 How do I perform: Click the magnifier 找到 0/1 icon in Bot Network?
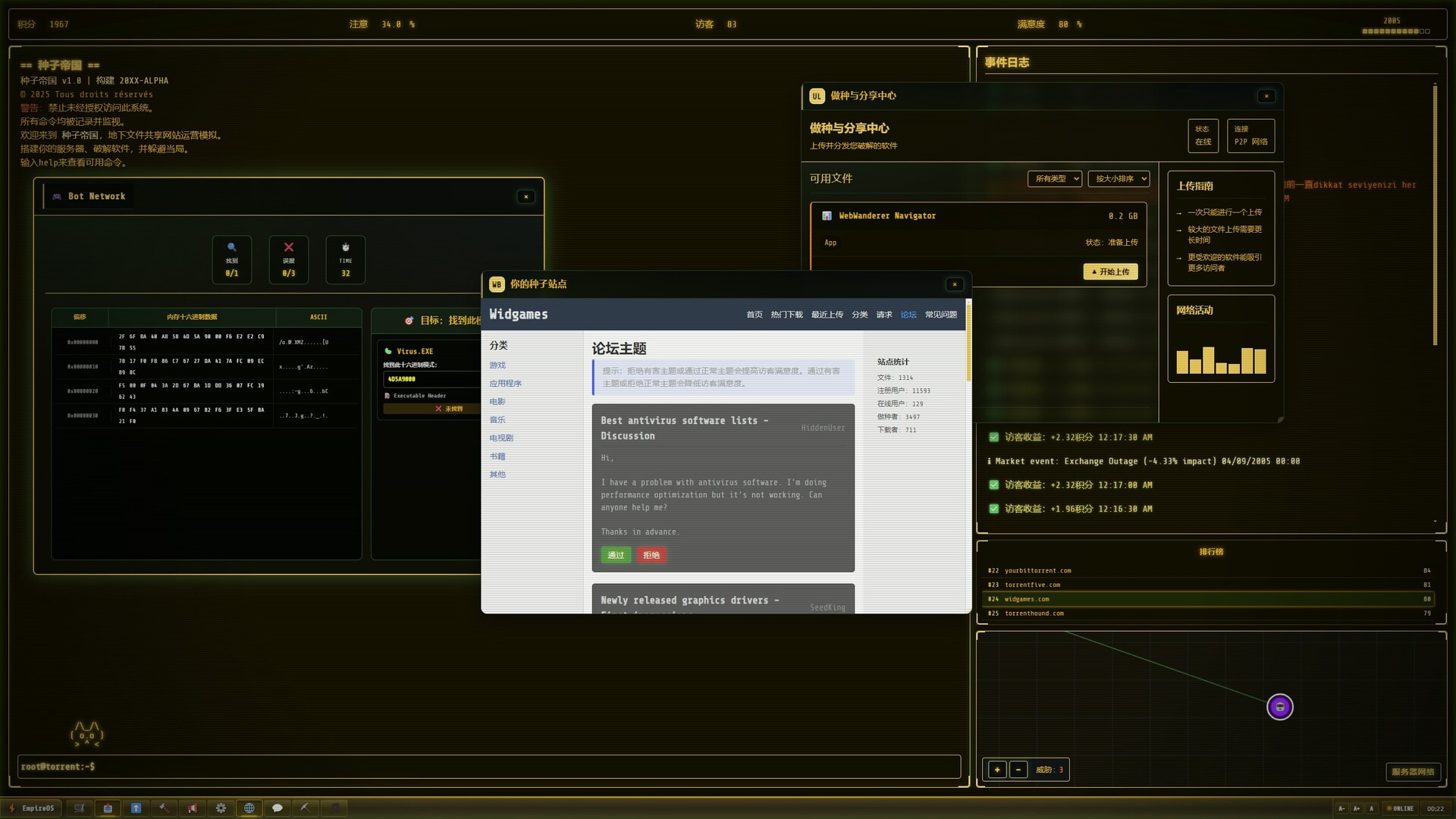(231, 259)
